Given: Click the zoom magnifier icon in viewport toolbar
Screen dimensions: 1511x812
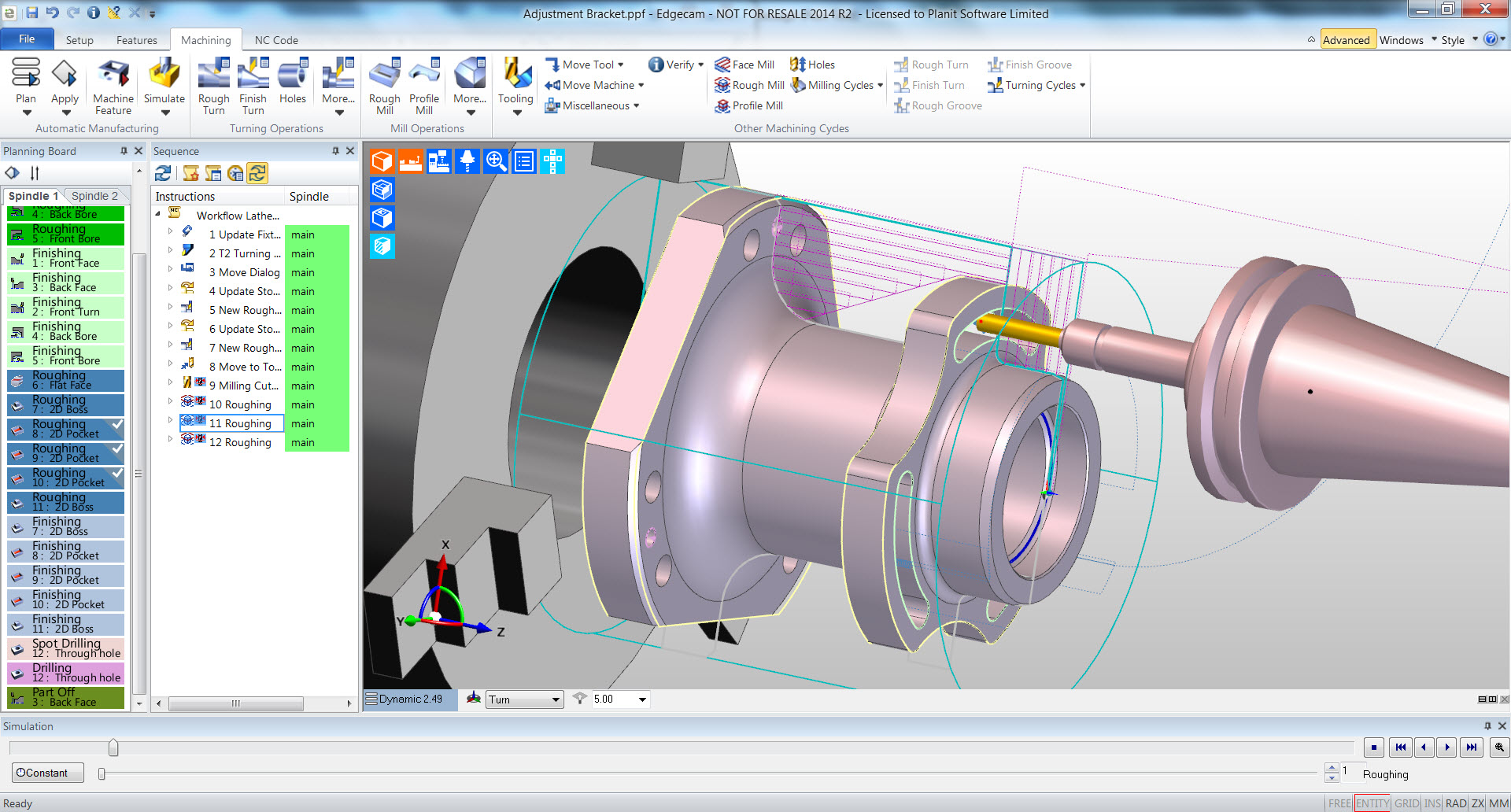Looking at the screenshot, I should tap(496, 161).
